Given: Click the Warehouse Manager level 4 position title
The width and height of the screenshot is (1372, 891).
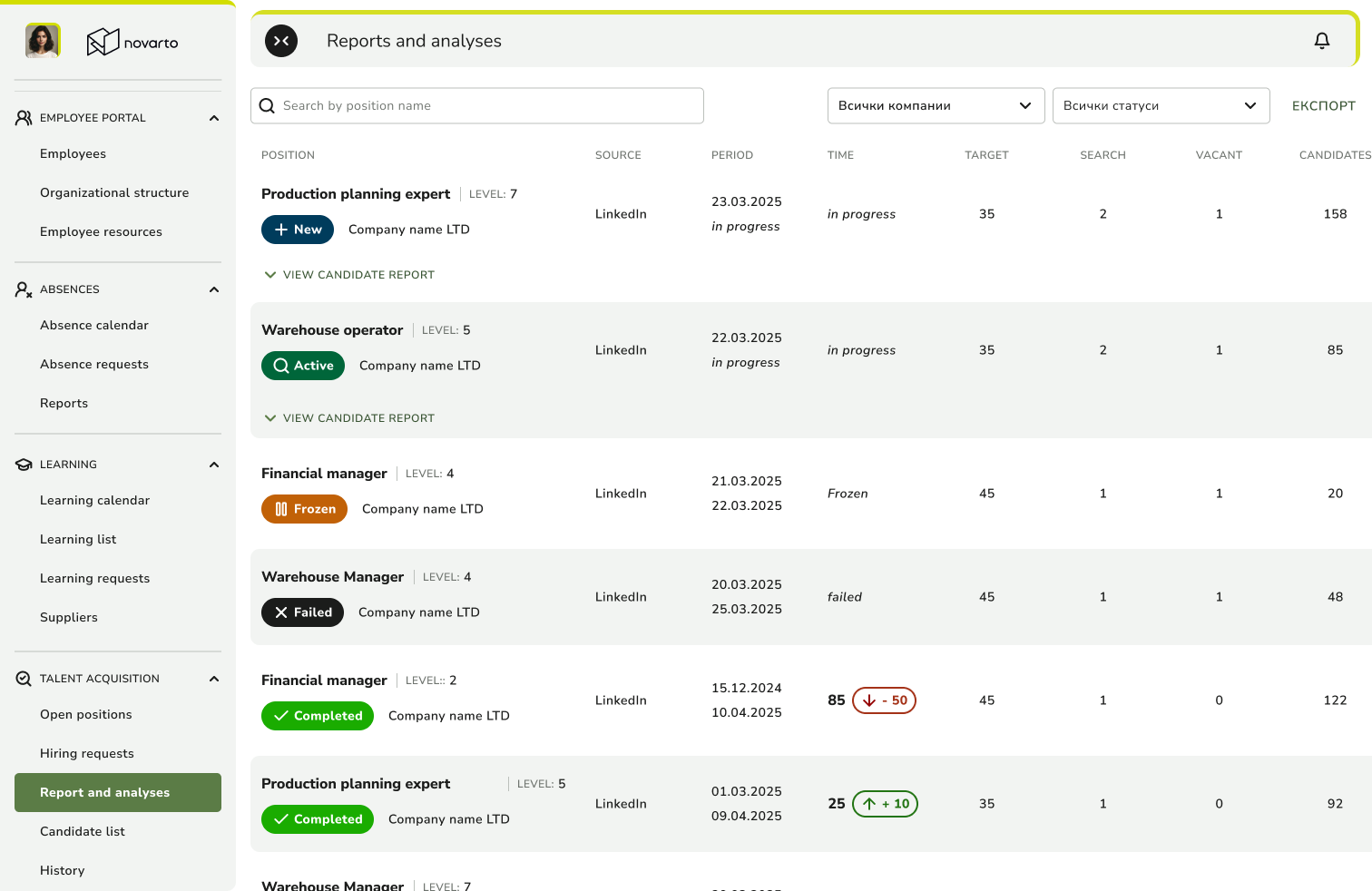Looking at the screenshot, I should click(x=332, y=577).
